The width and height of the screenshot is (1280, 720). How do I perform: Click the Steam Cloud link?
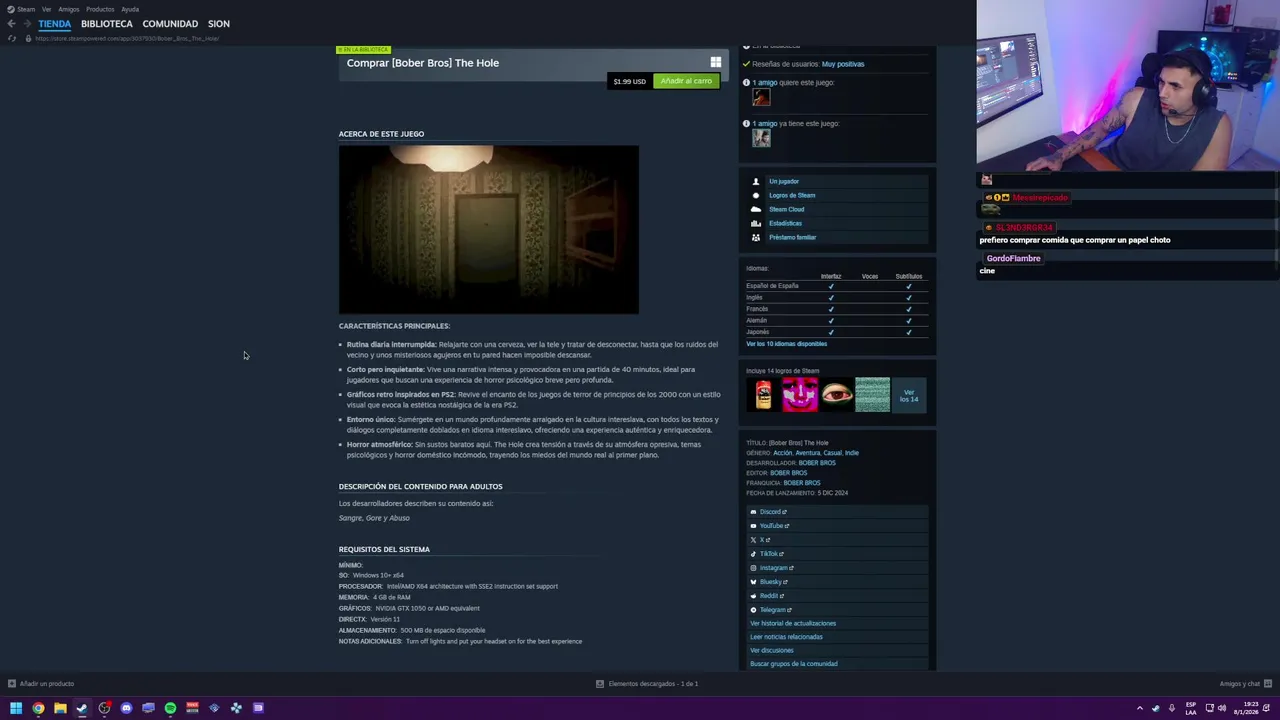(x=787, y=209)
